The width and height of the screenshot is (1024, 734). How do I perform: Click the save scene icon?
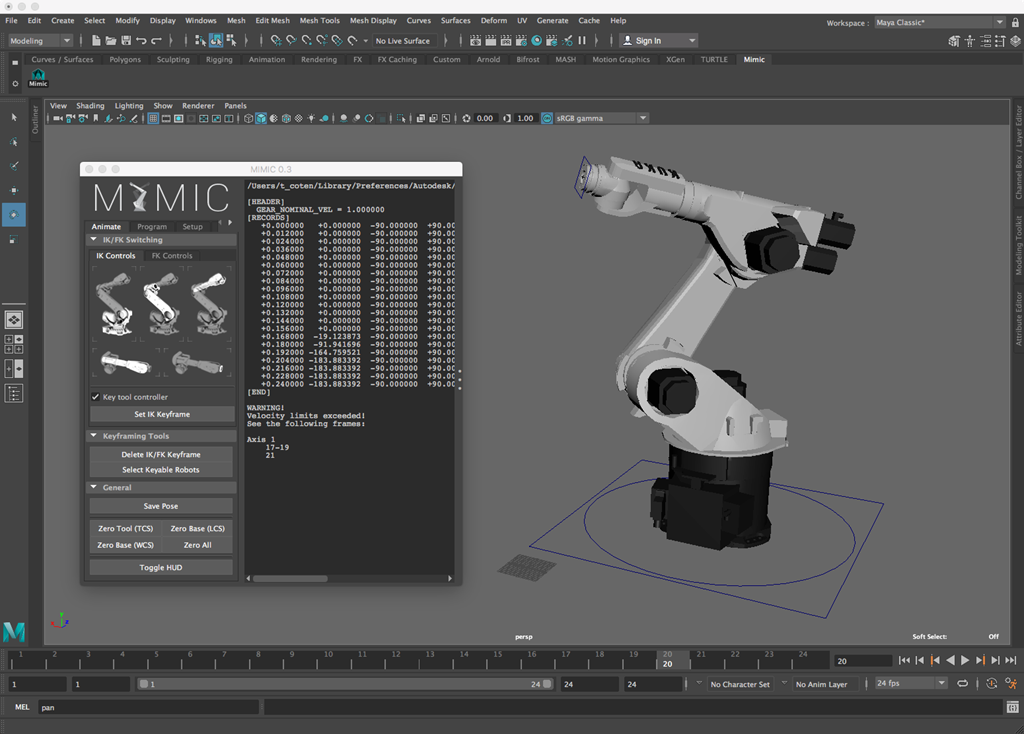point(125,41)
